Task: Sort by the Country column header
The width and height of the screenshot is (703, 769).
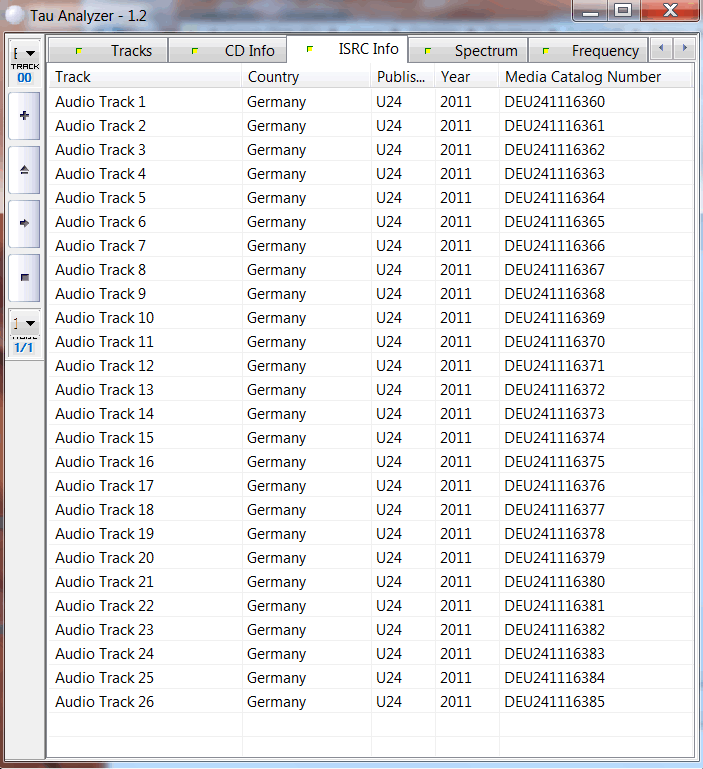Action: click(x=306, y=77)
